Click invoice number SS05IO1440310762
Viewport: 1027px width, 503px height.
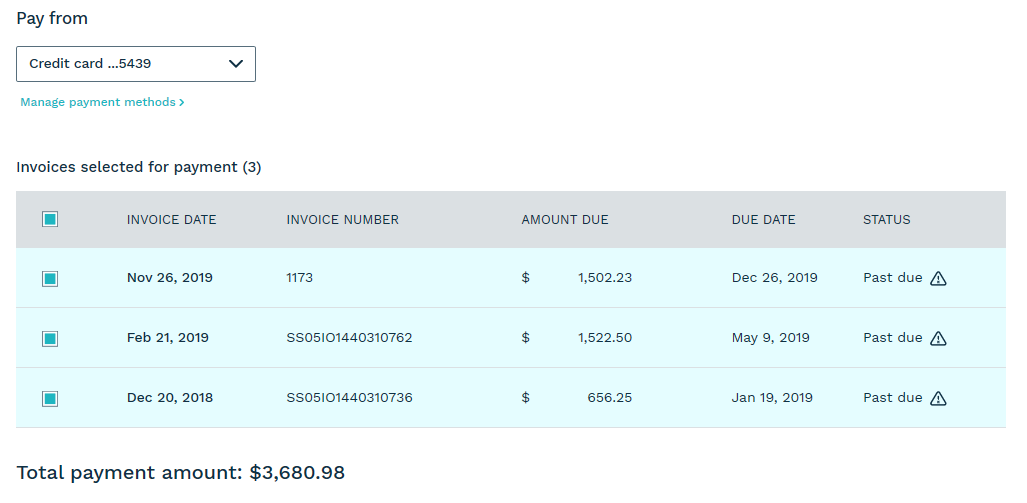[x=349, y=338]
